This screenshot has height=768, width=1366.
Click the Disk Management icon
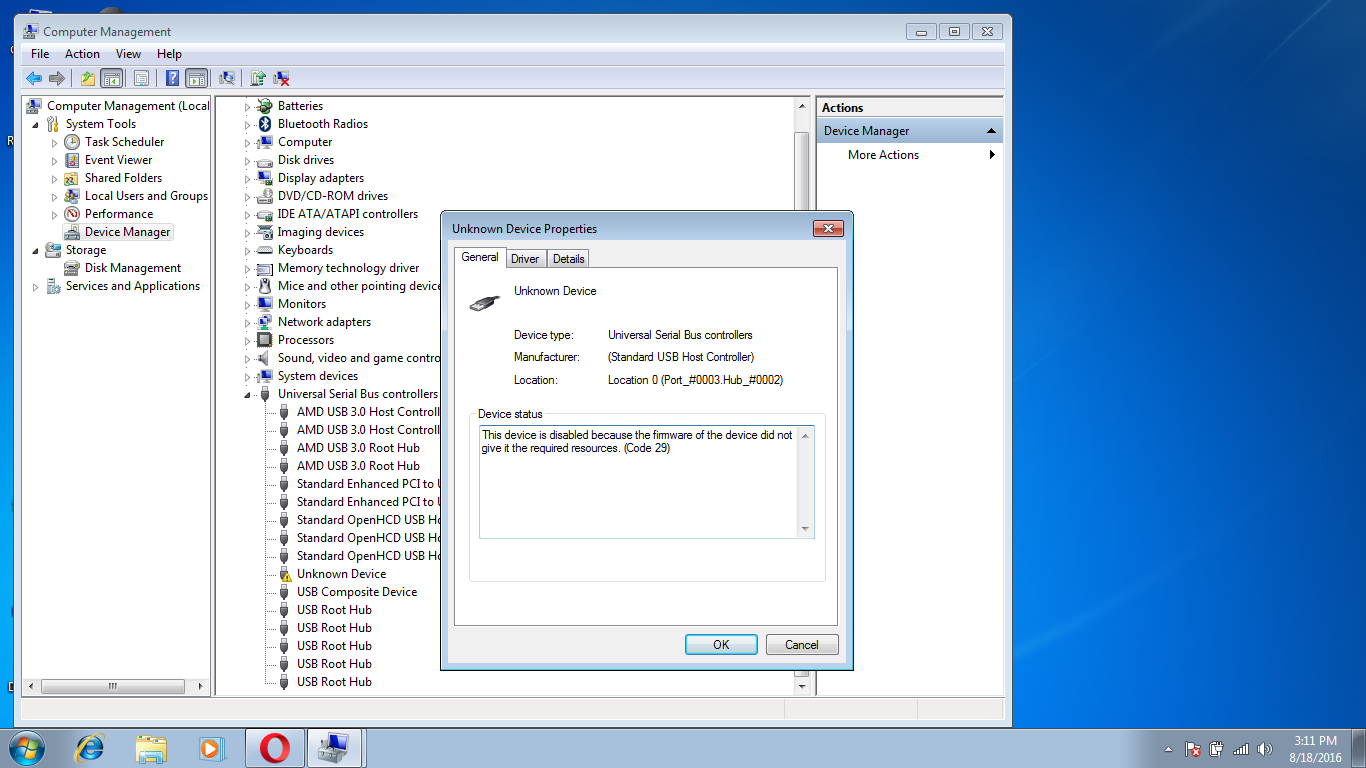point(72,268)
